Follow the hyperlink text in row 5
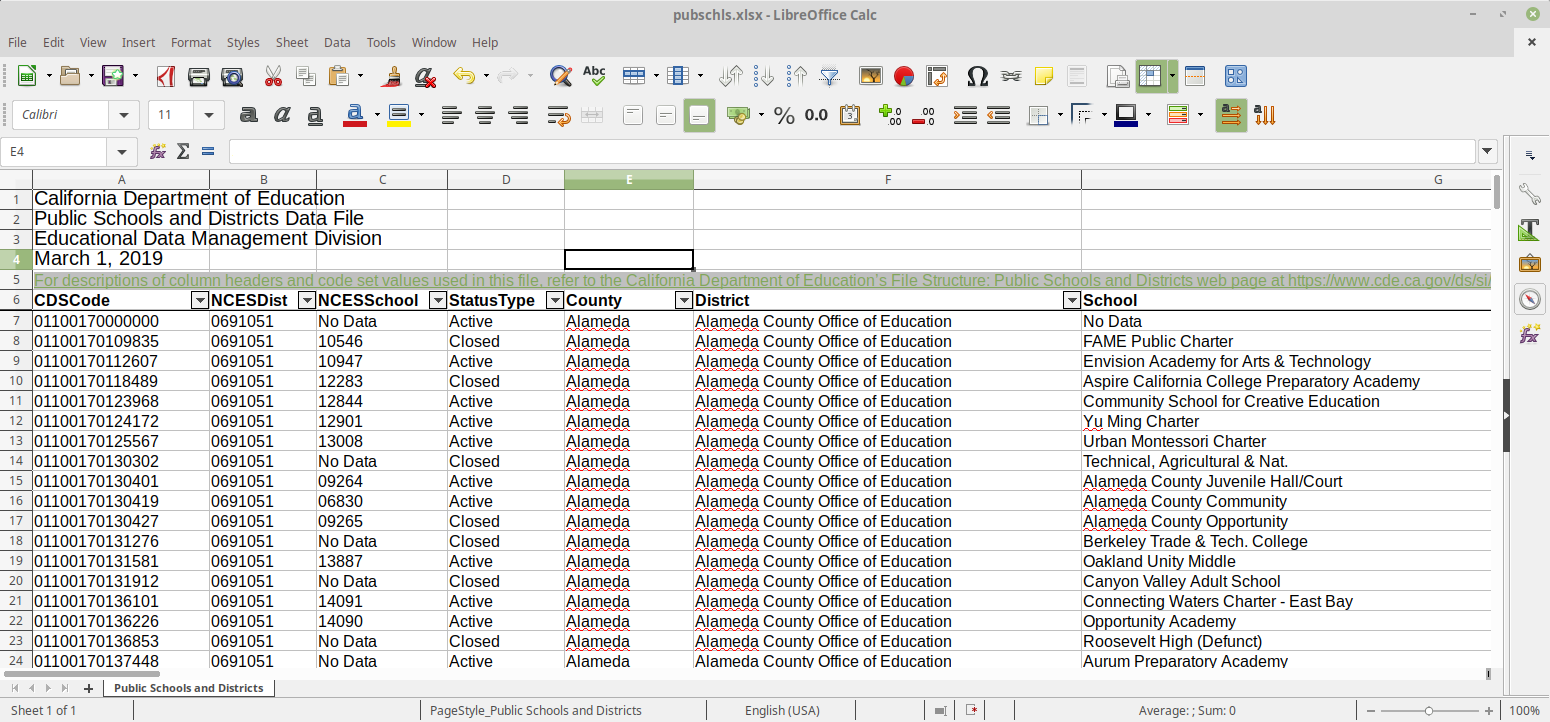This screenshot has height=722, width=1550. pyautogui.click(x=762, y=281)
